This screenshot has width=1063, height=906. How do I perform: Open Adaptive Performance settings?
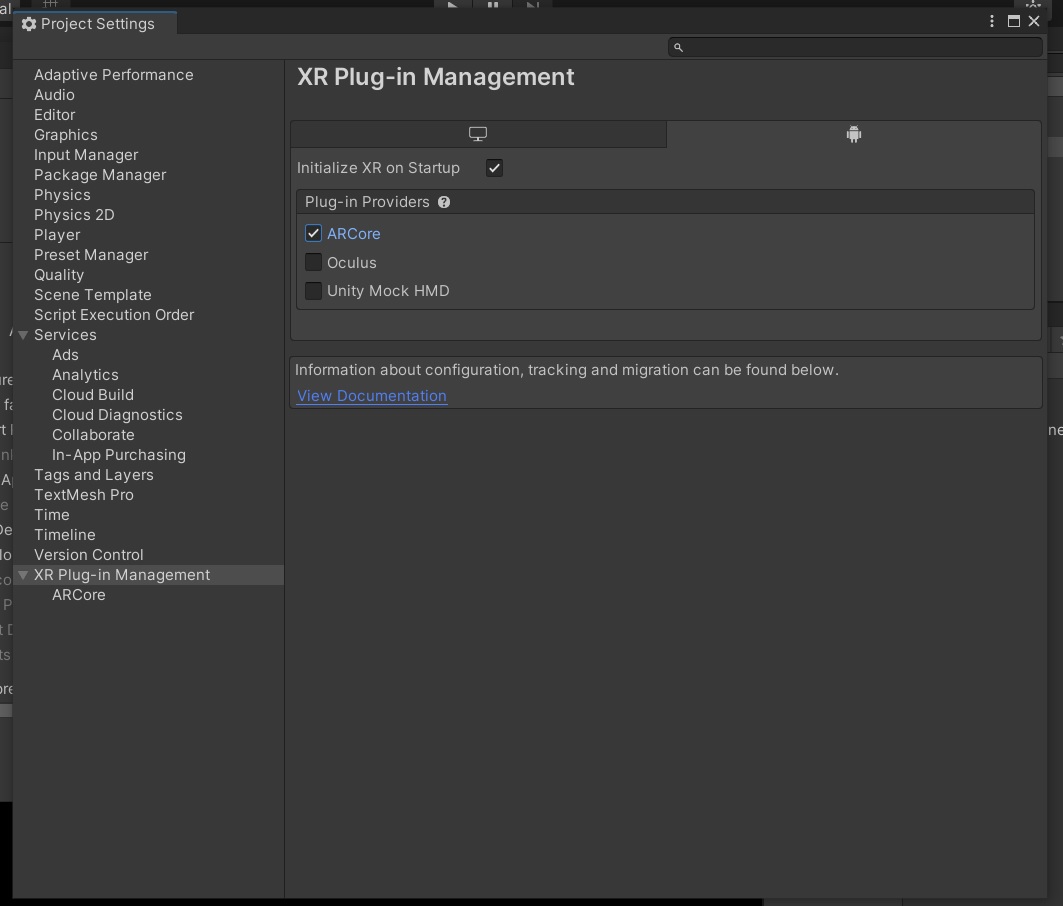tap(114, 75)
